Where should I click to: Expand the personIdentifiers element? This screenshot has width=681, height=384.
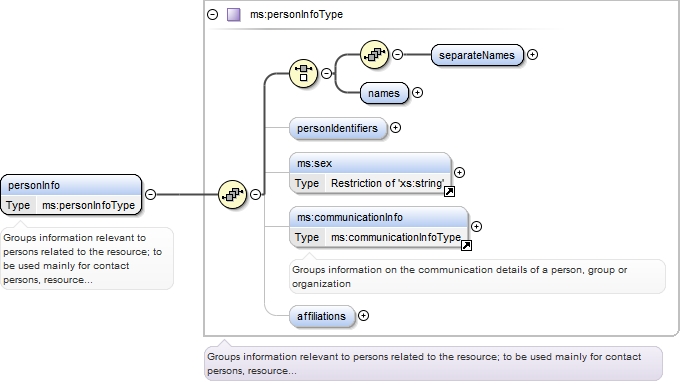[395, 128]
